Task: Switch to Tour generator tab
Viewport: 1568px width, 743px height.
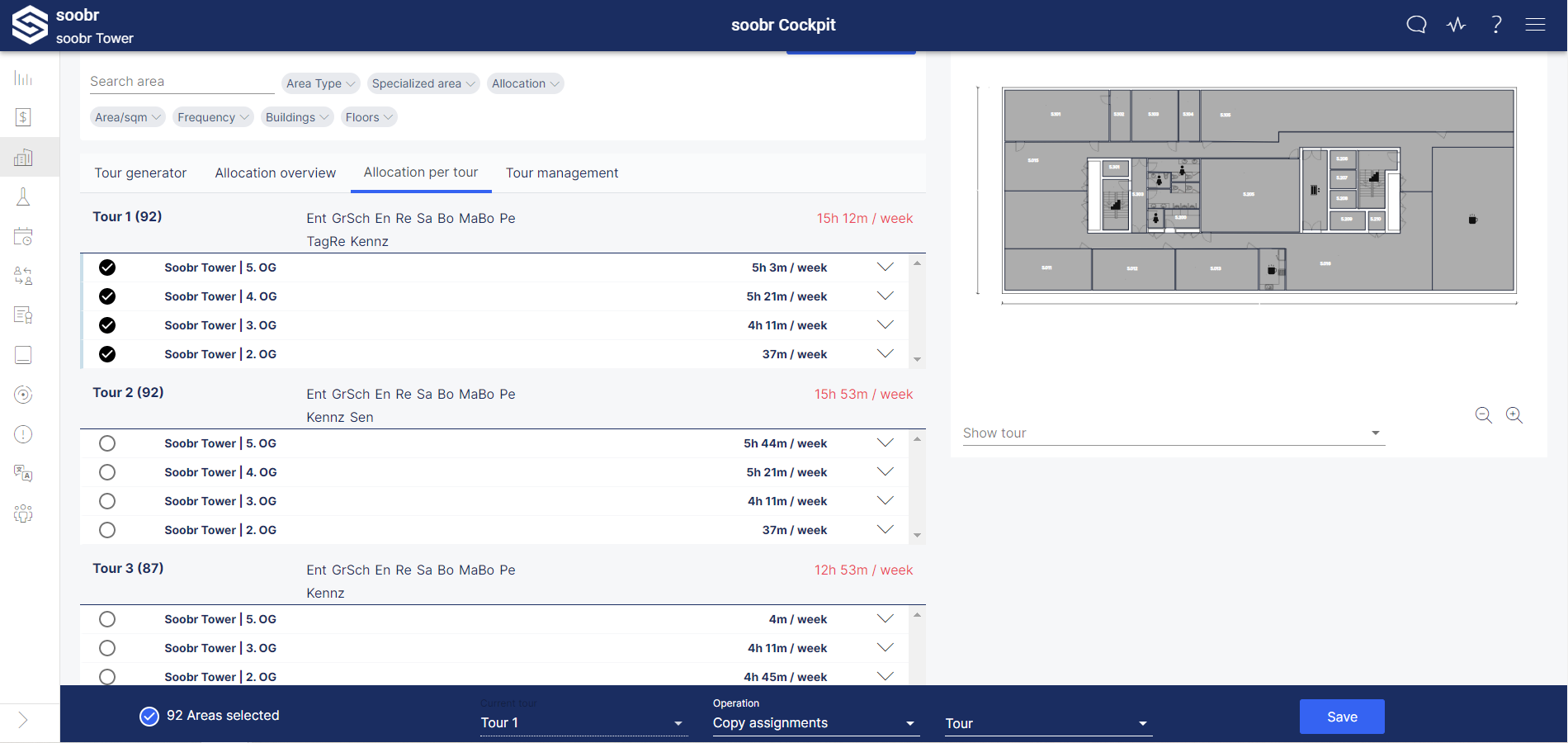Action: (x=140, y=173)
